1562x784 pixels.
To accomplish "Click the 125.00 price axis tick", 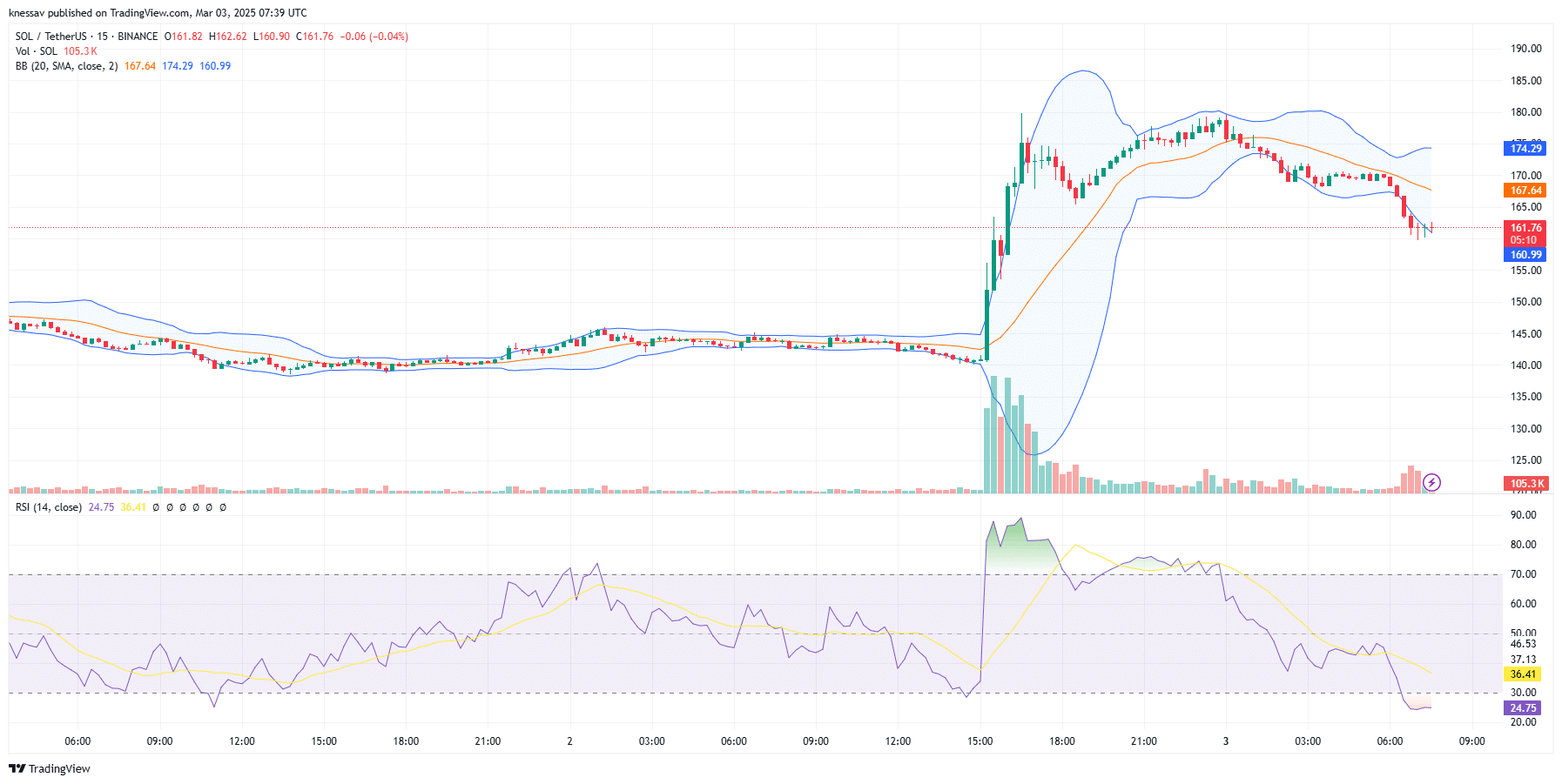I will [1525, 460].
